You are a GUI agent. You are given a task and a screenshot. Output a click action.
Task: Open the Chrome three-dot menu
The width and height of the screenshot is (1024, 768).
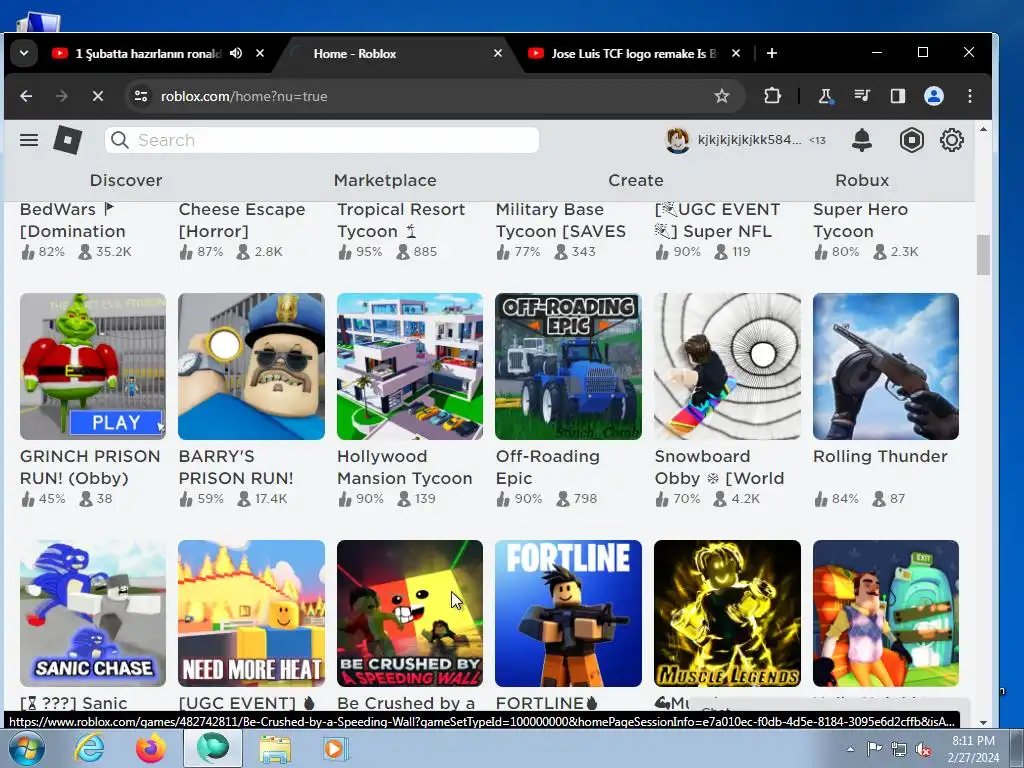(x=970, y=96)
